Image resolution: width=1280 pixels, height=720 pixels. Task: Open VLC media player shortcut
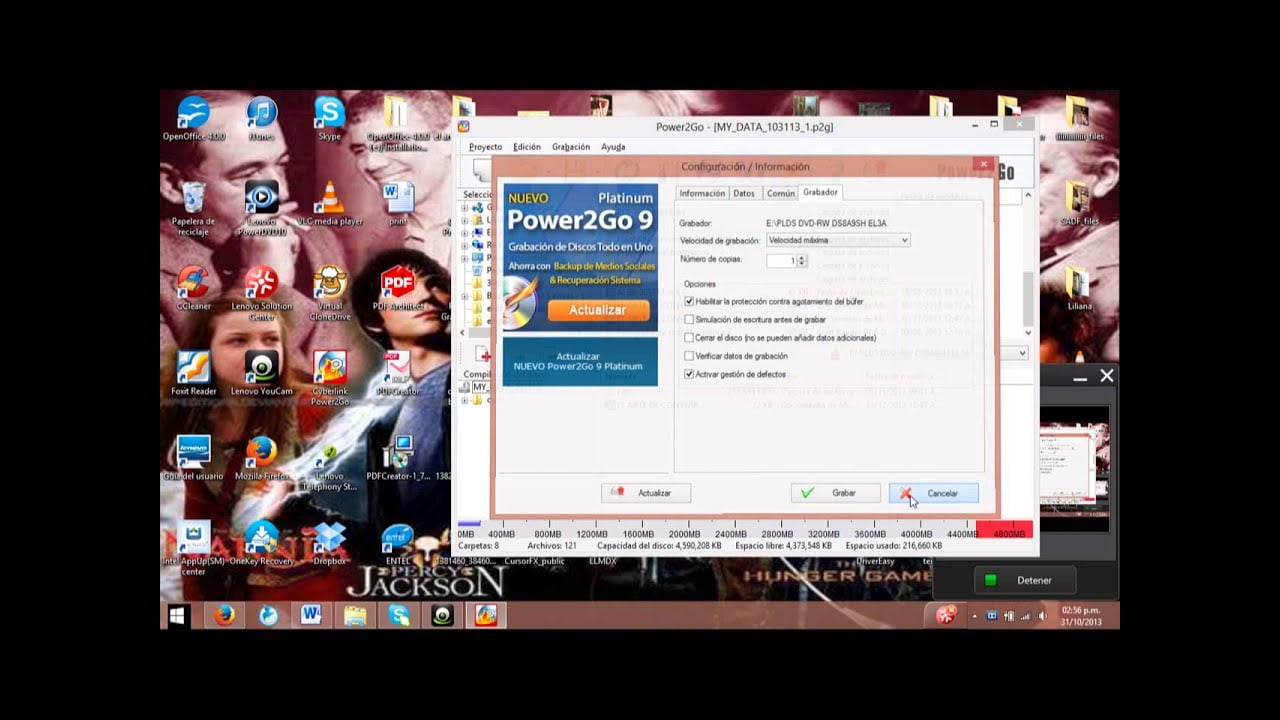pyautogui.click(x=329, y=203)
